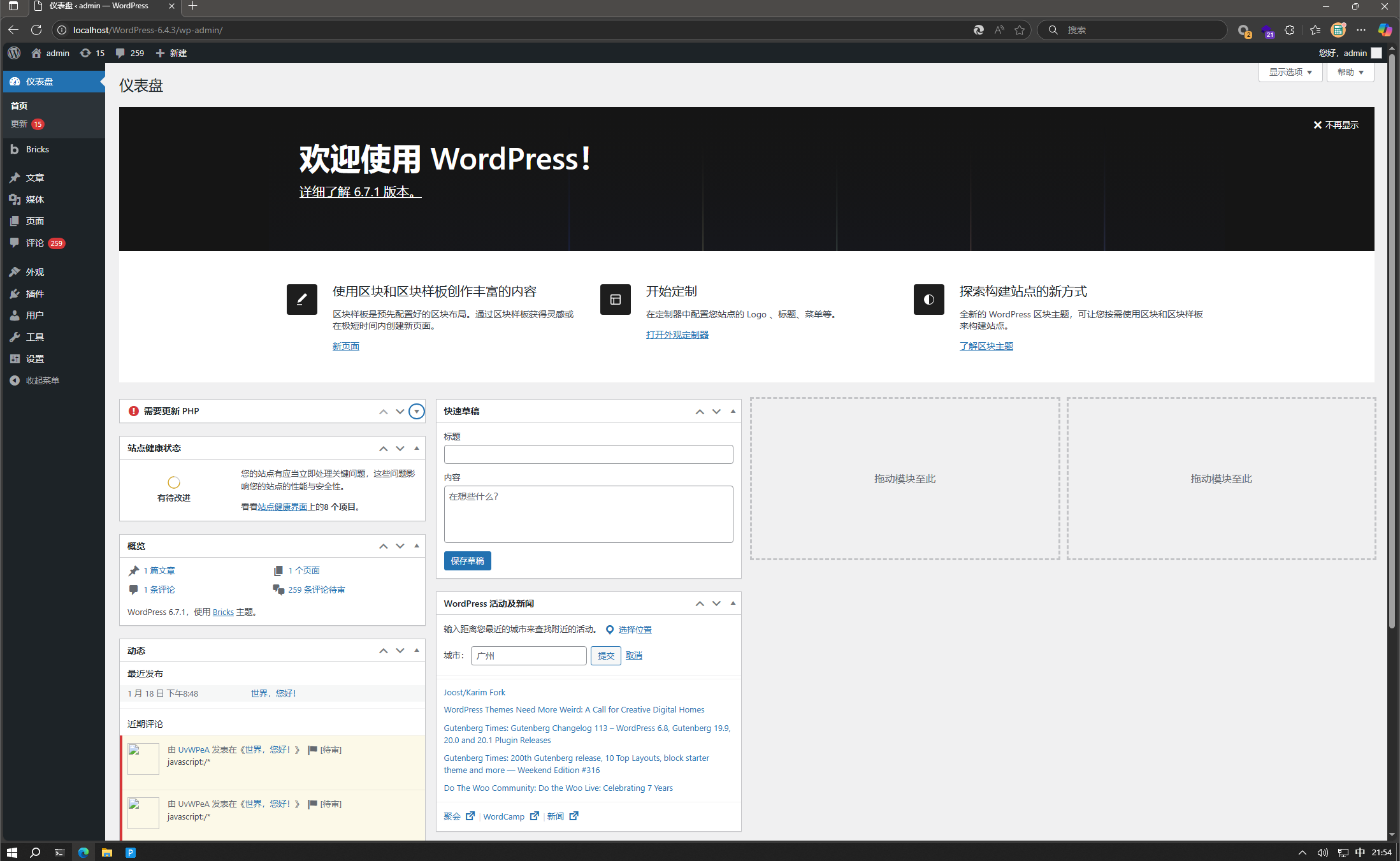Click the pencil block pattern icon
This screenshot has height=861, width=1400.
301,300
